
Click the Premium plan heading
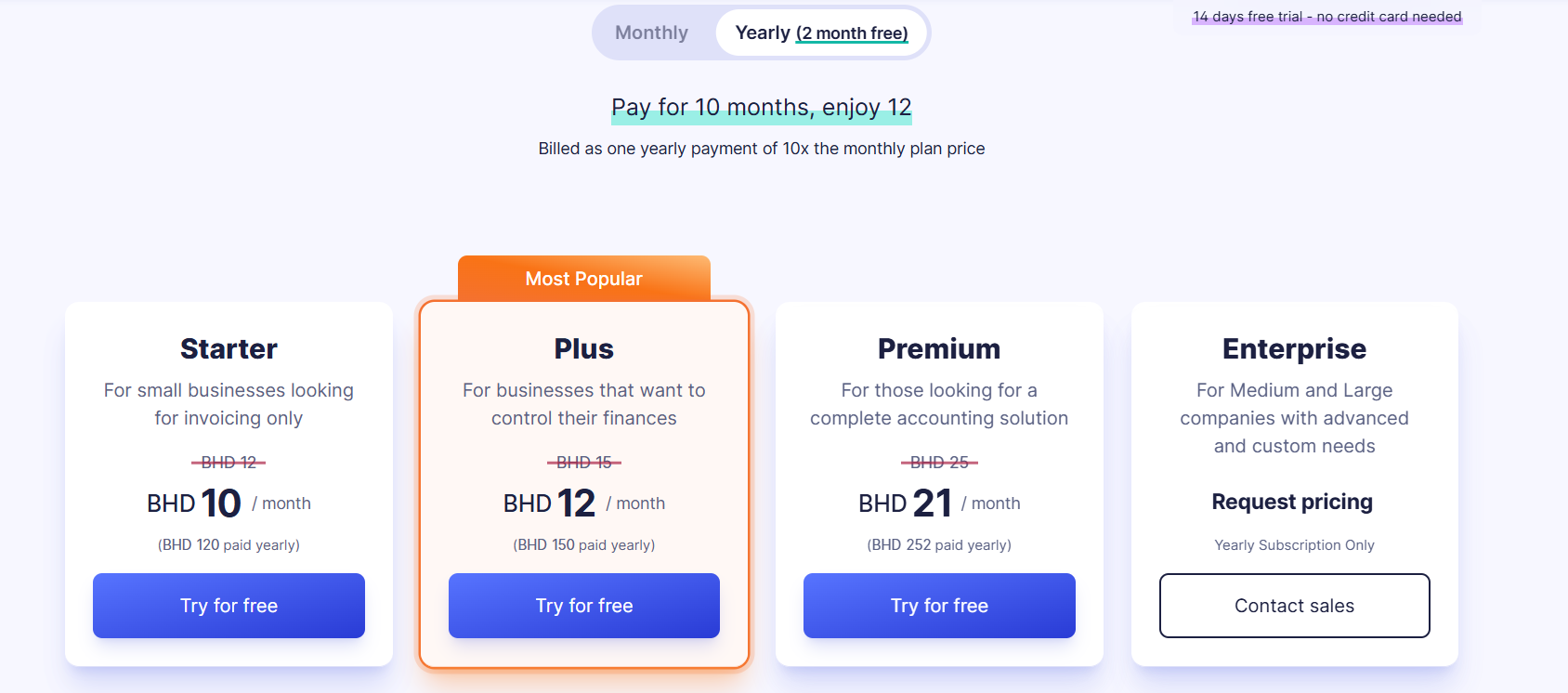939,348
